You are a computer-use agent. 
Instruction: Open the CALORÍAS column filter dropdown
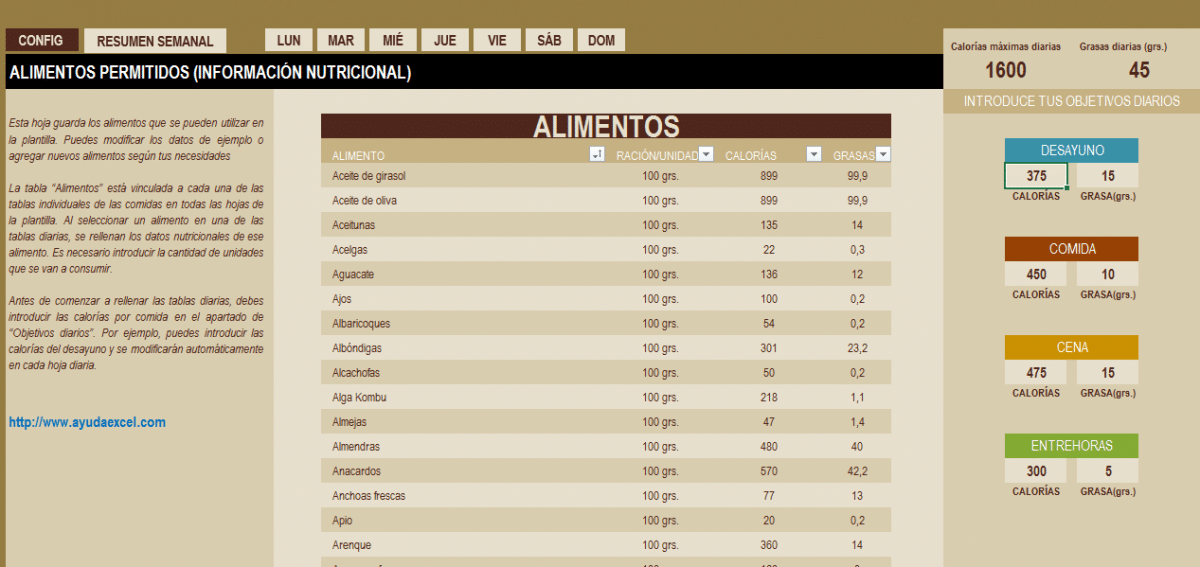click(814, 154)
